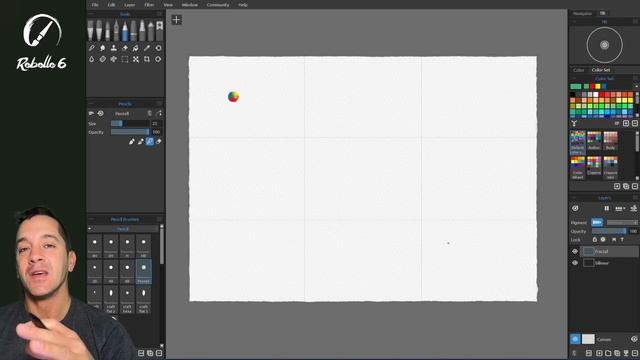
Task: Remove a color from the color set
Action: click(635, 123)
